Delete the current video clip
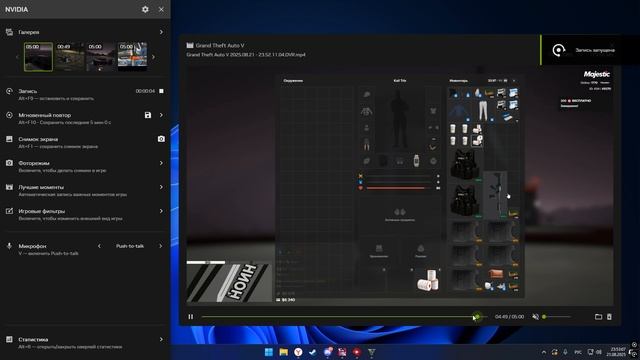Viewport: 640px width, 360px height. 609,317
